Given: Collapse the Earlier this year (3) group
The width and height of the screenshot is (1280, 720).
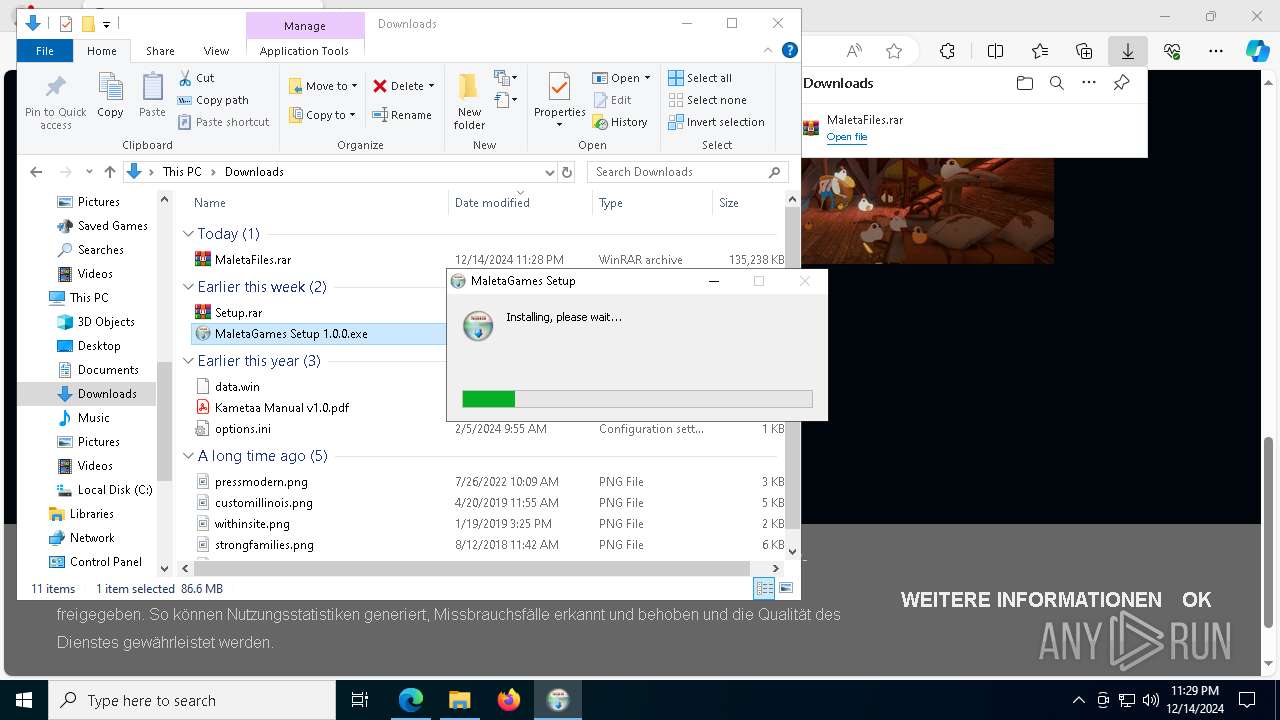Looking at the screenshot, I should (188, 360).
